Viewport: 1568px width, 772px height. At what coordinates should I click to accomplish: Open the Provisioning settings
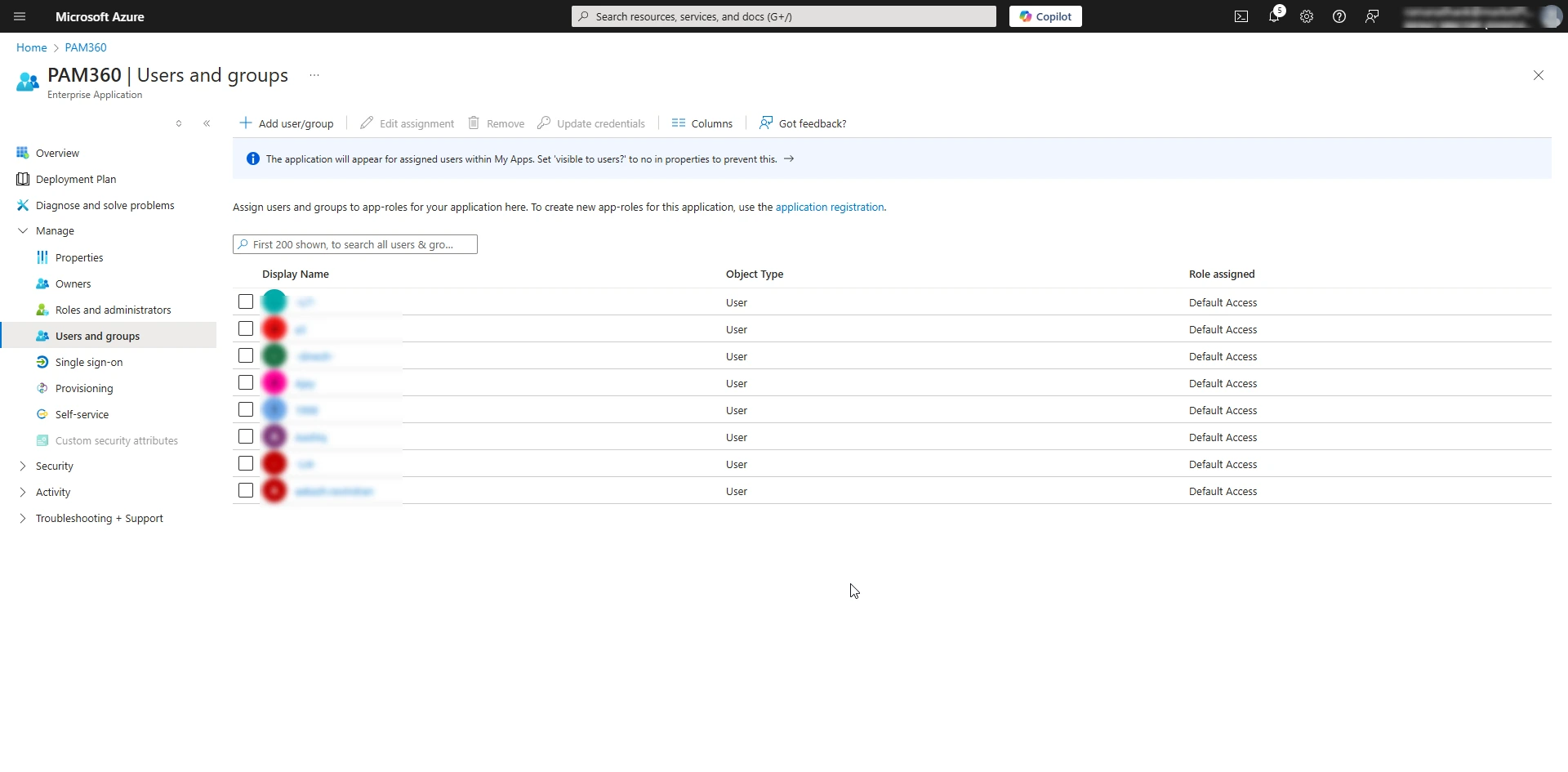pos(84,388)
